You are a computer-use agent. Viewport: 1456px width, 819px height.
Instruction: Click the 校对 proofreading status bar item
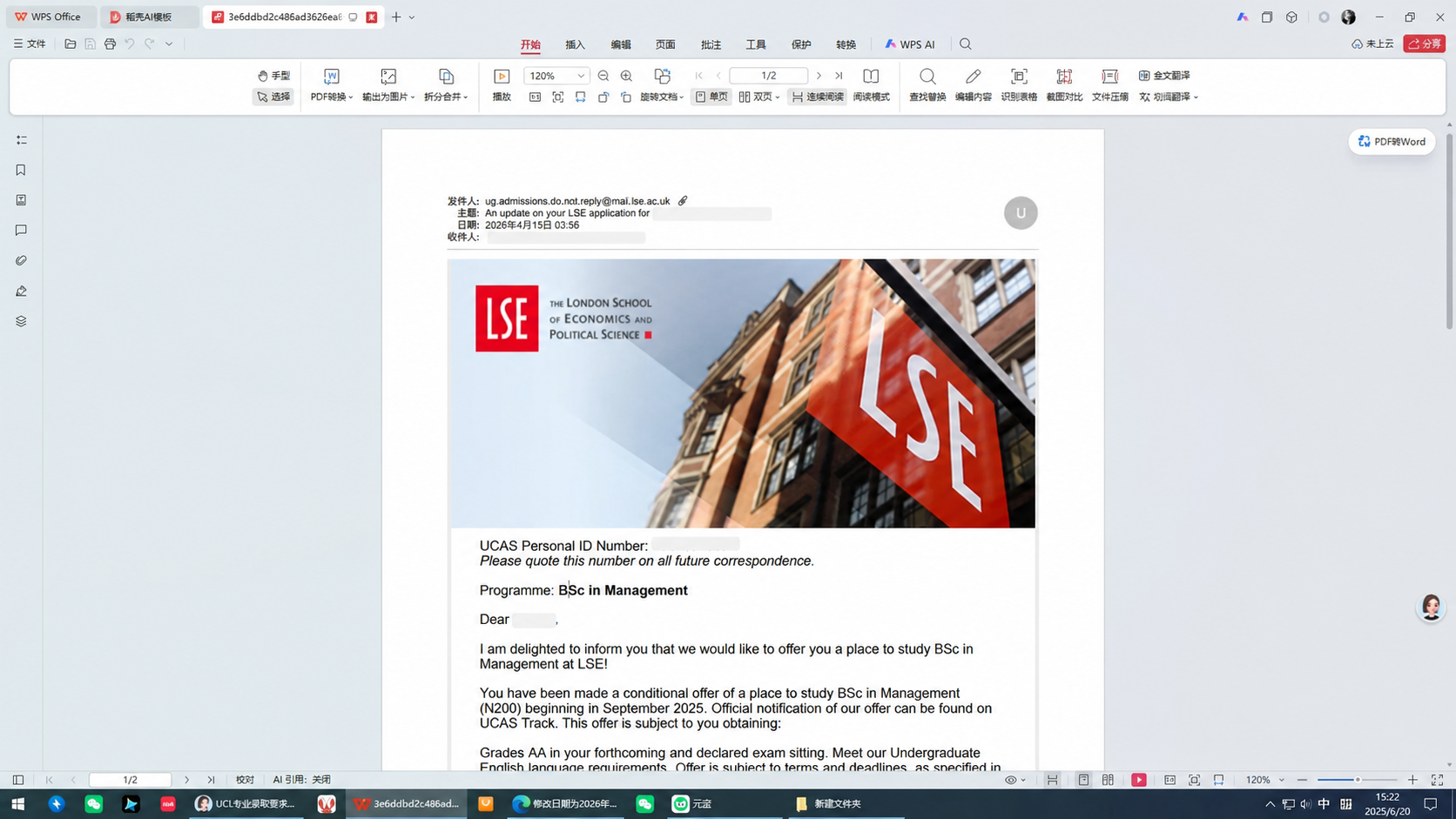[x=246, y=780]
